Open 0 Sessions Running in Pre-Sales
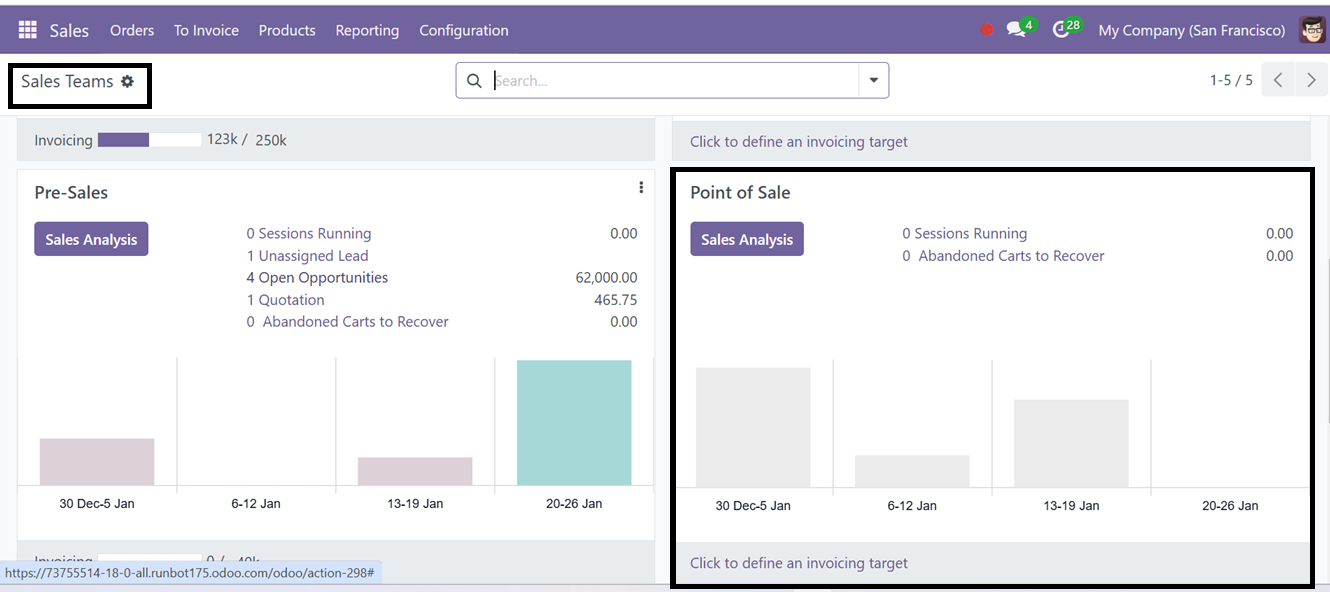1330x592 pixels. pos(309,233)
